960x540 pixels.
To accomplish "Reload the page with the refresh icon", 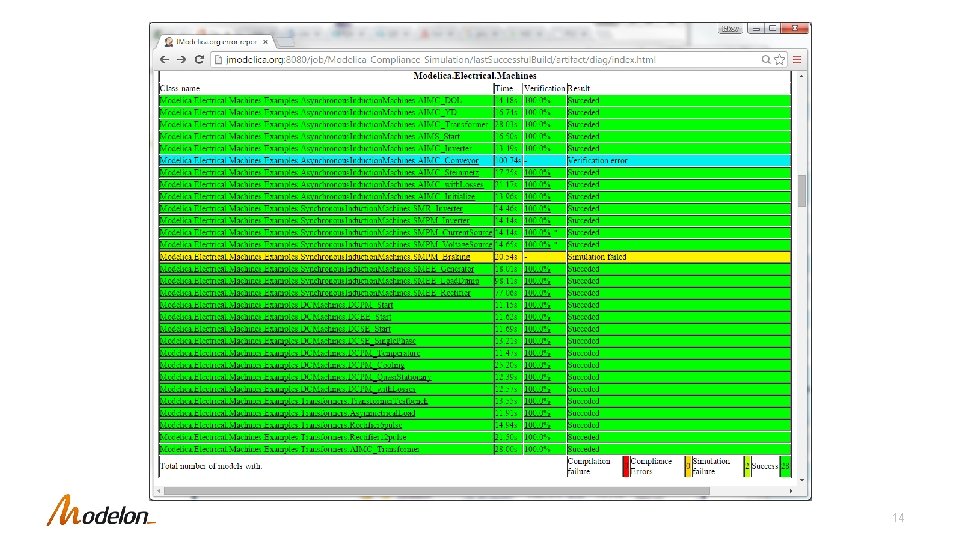I will click(x=199, y=59).
